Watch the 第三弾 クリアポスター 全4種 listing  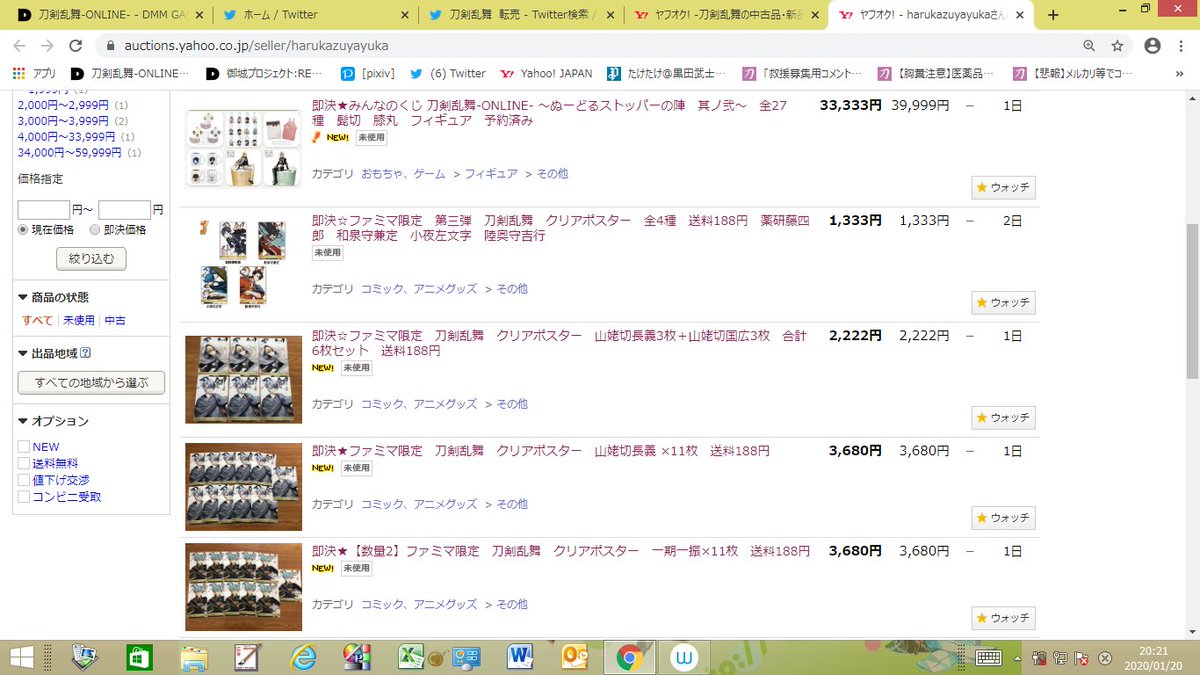1003,303
